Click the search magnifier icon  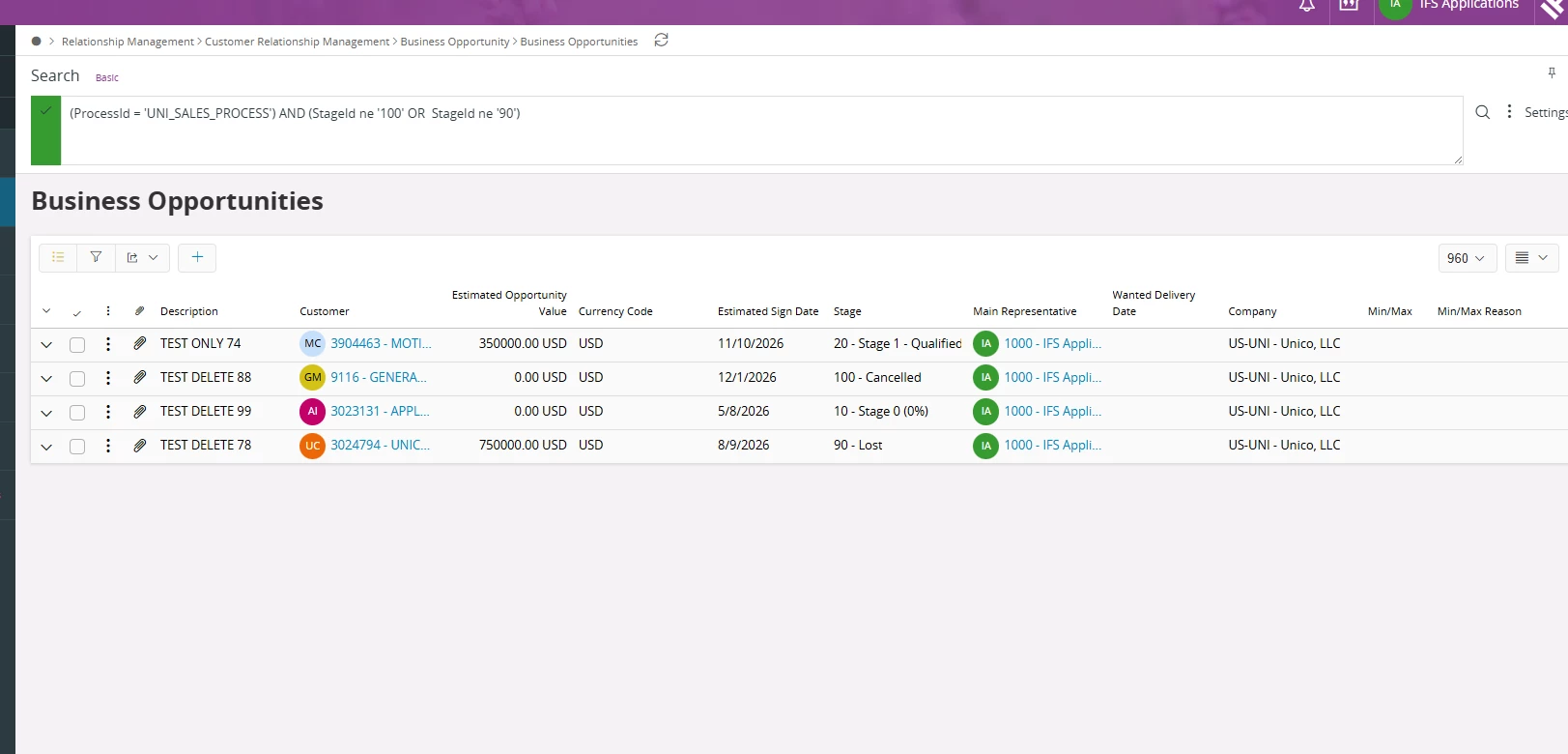tap(1482, 112)
